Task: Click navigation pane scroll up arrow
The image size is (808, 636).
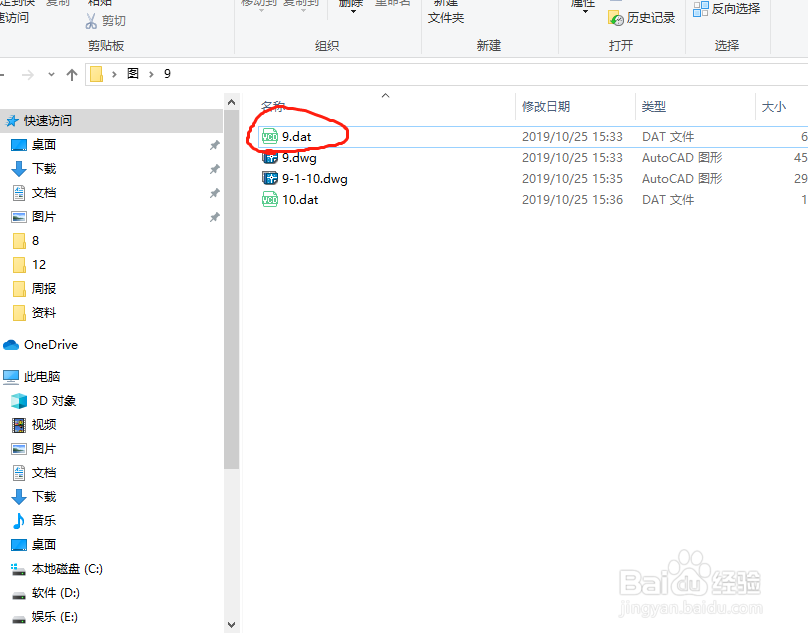Action: (231, 102)
